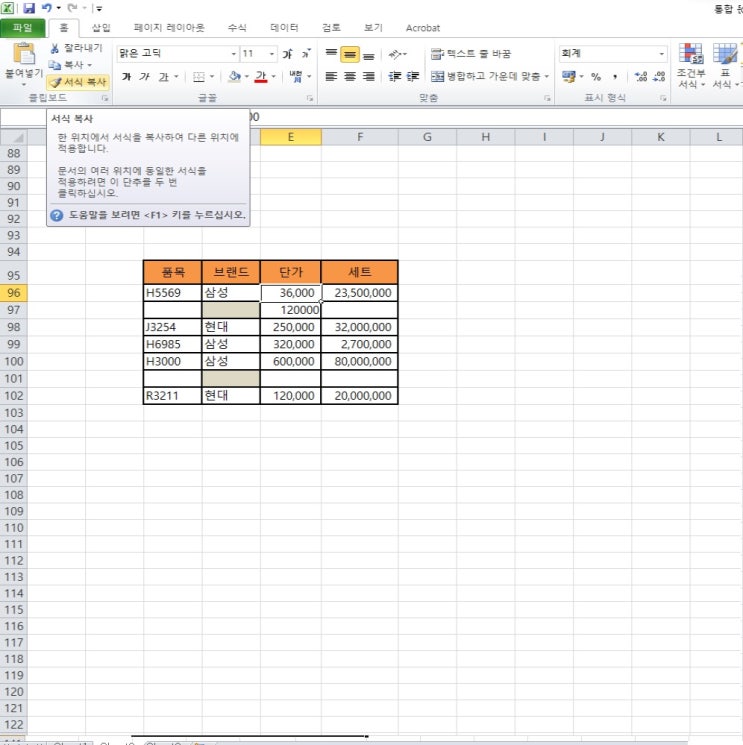Open font size dropdown showing 11
Viewport: 743px width, 745px height.
coord(272,54)
